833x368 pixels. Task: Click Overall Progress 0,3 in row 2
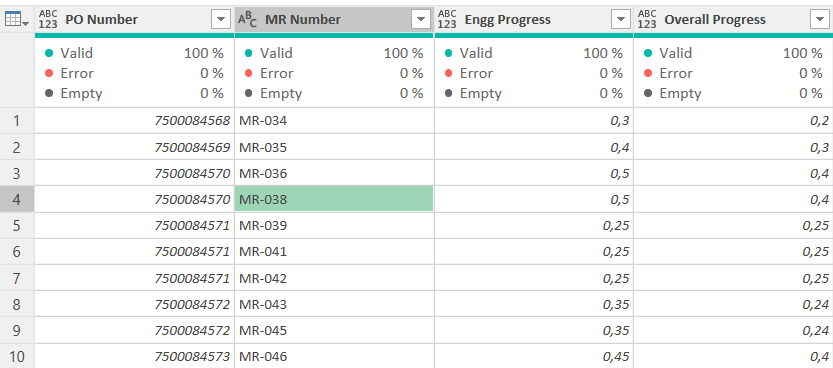tap(734, 147)
